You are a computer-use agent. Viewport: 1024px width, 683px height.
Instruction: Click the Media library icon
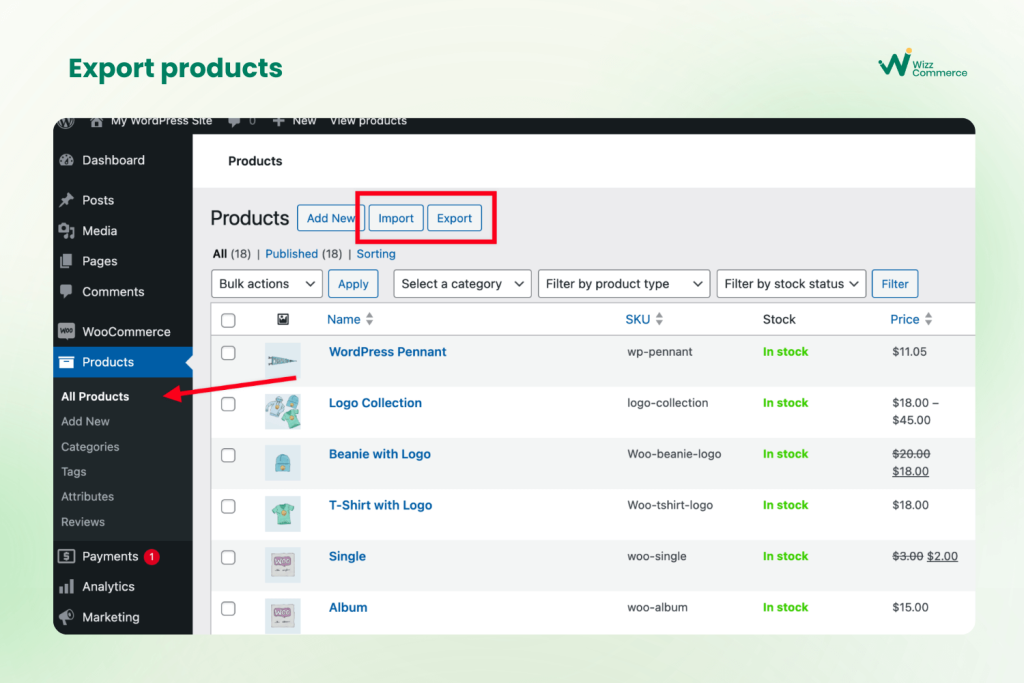pos(67,230)
